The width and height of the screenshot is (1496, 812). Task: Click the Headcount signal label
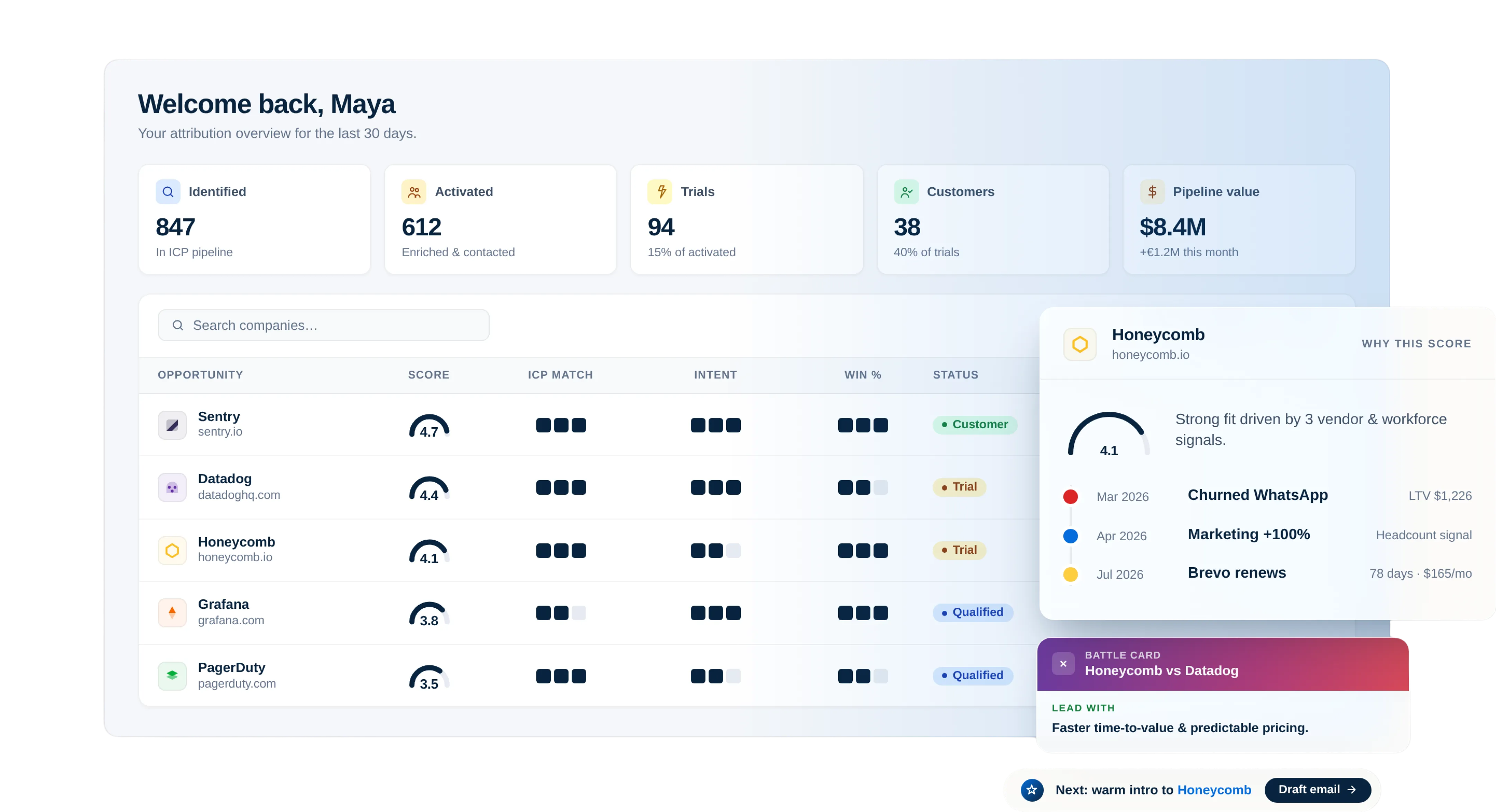pyautogui.click(x=1423, y=535)
